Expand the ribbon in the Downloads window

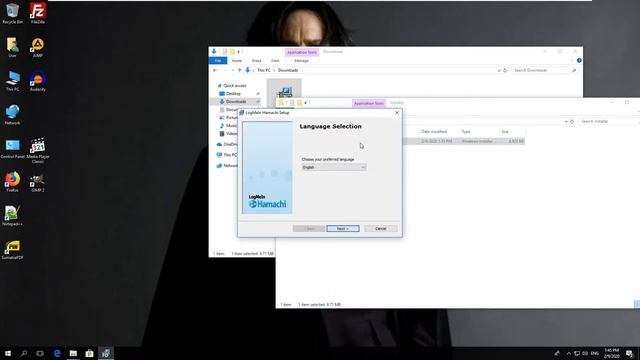click(x=572, y=60)
